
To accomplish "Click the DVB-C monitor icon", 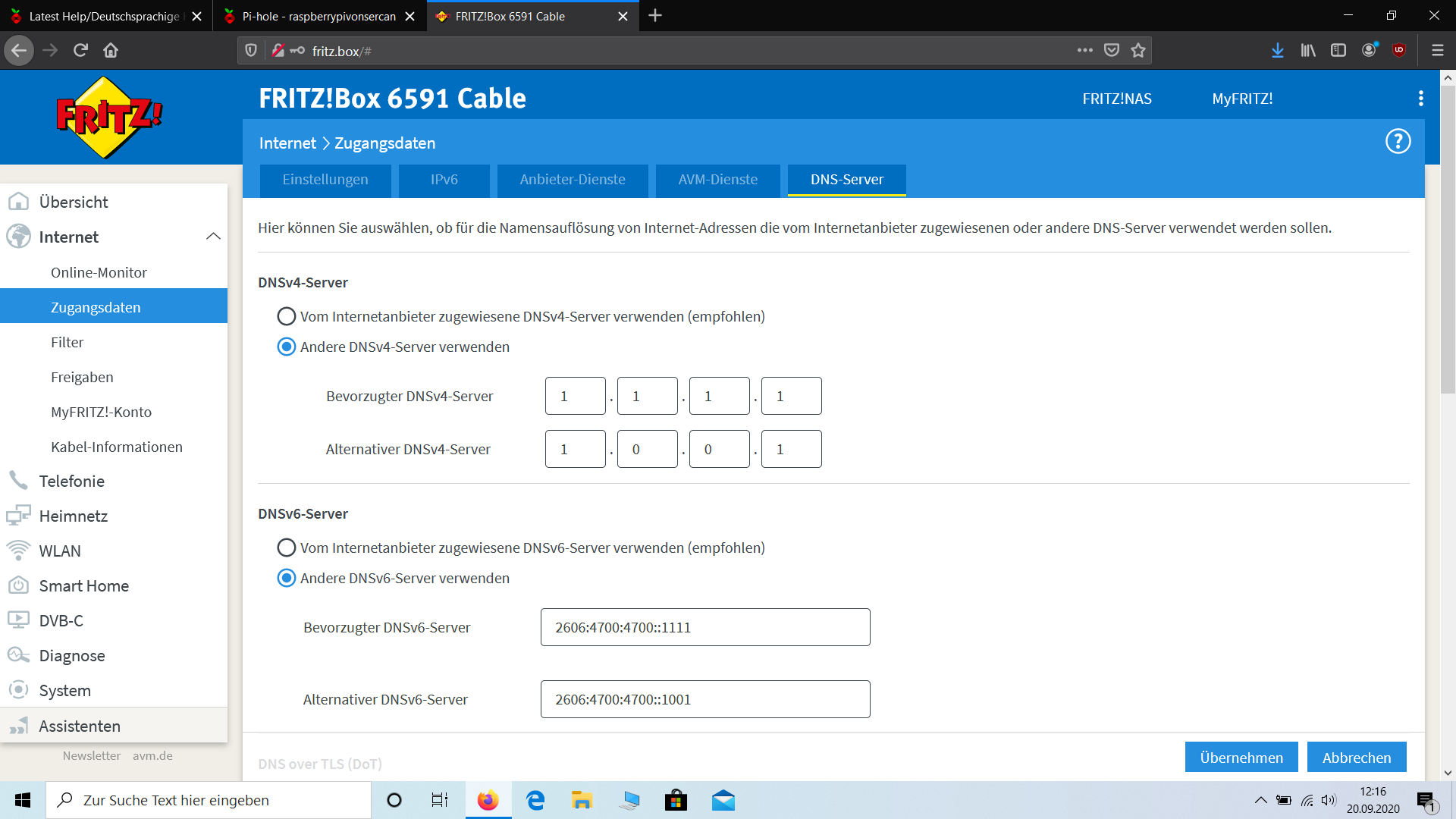I will 18,620.
